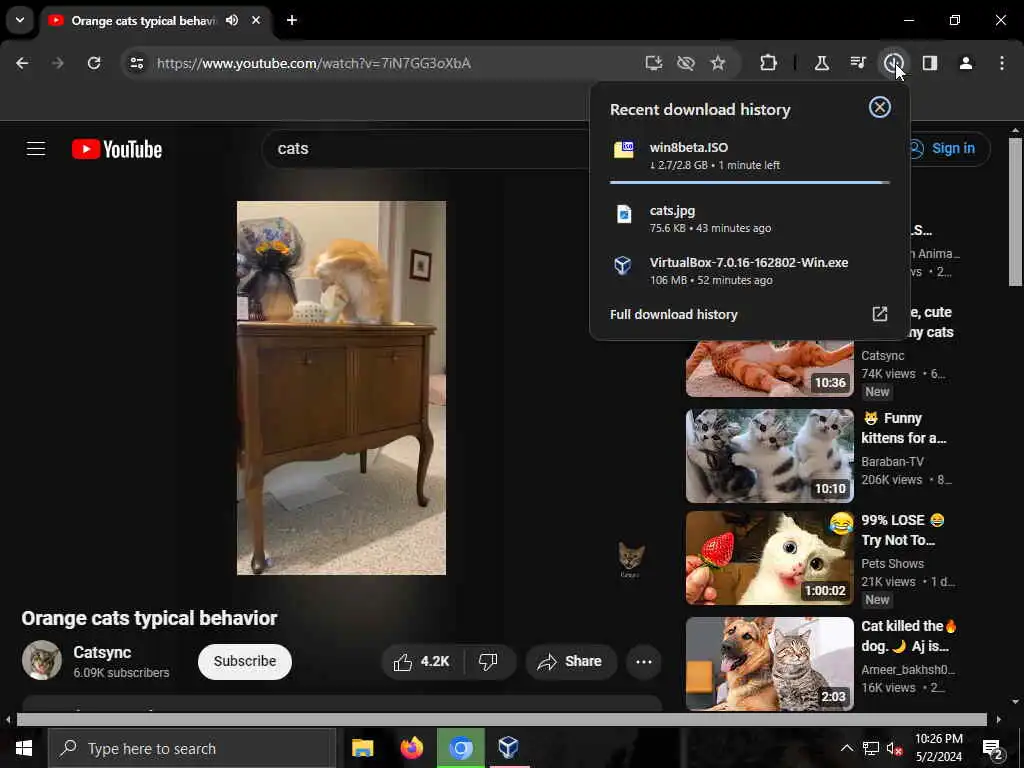Open Funny kittens video thumbnail
The image size is (1024, 768).
click(x=769, y=456)
